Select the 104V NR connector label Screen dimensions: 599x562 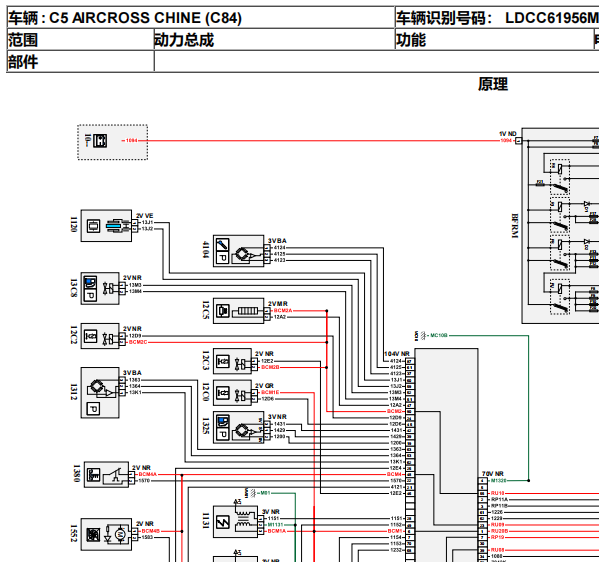(x=397, y=354)
